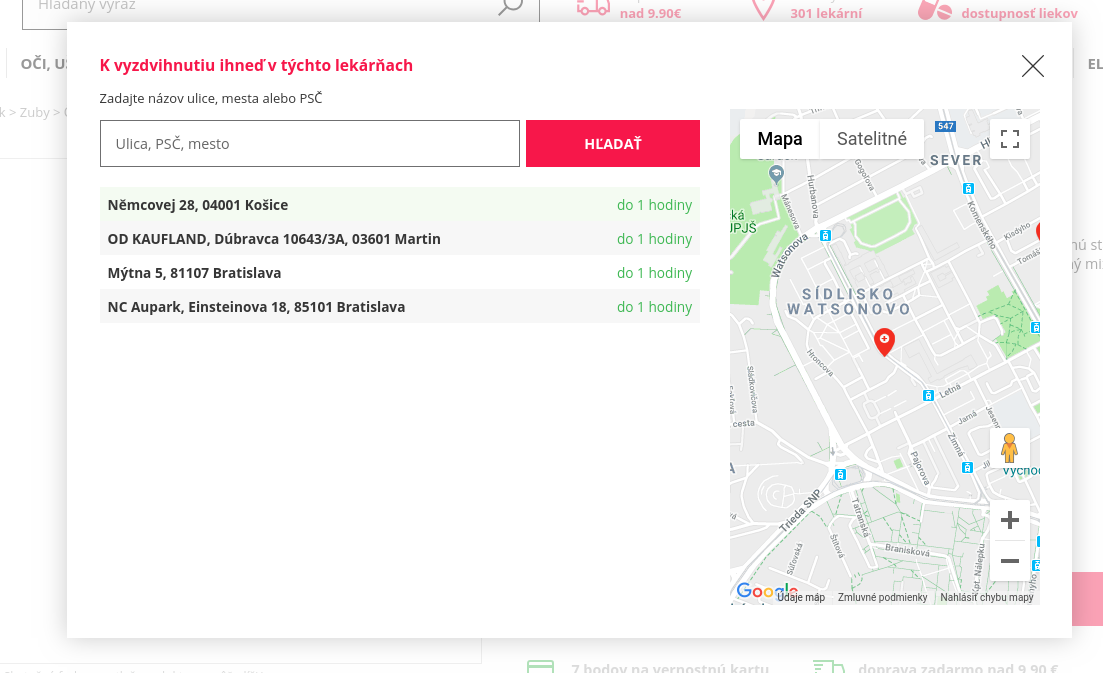Screen dimensions: 1103x673
Task: Click the Google logo on the map
Action: 765,591
